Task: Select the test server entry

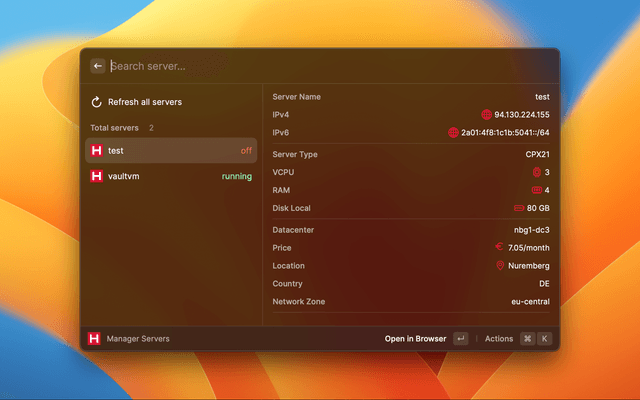Action: [x=170, y=150]
